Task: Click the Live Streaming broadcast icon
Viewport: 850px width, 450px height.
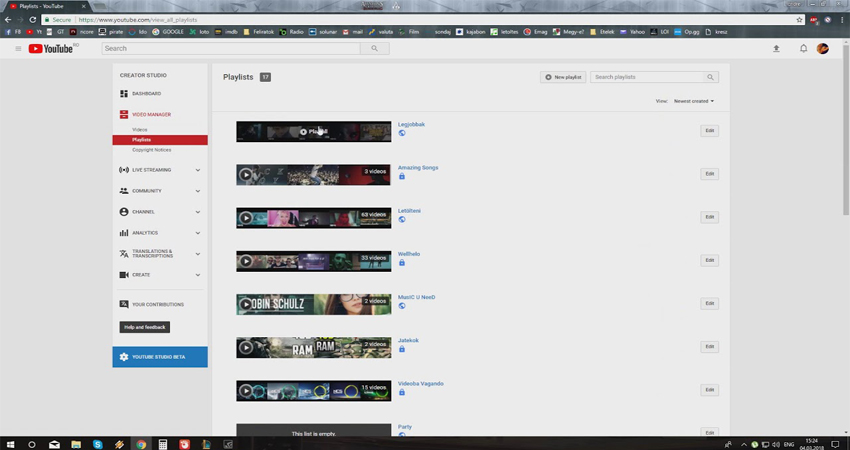Action: click(x=124, y=170)
